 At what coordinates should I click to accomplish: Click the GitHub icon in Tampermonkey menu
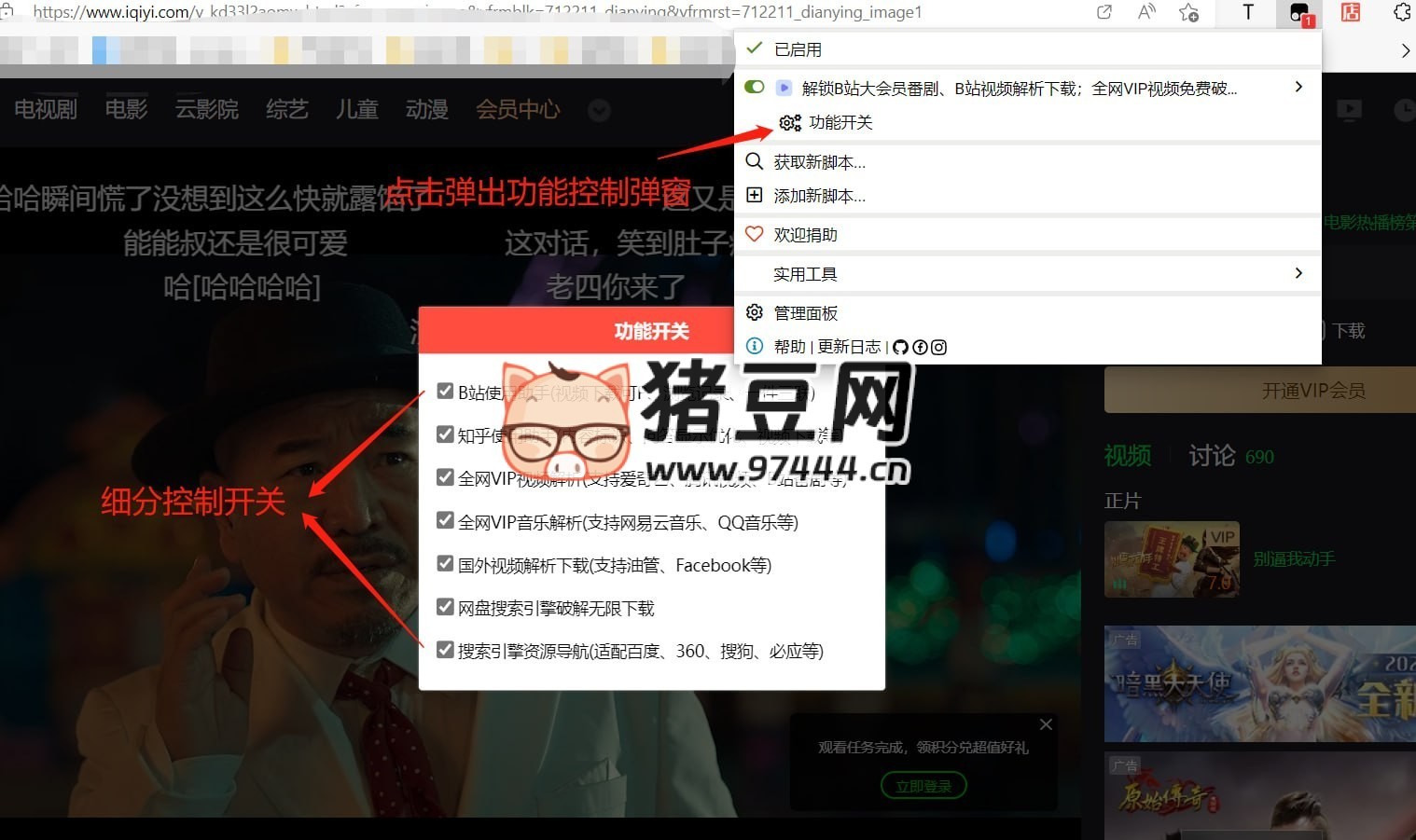tap(900, 347)
